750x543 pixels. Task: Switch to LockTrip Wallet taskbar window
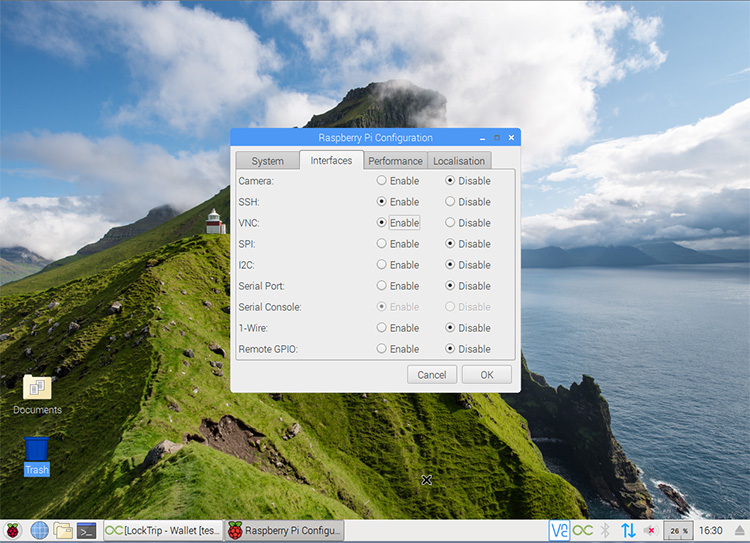(x=162, y=530)
